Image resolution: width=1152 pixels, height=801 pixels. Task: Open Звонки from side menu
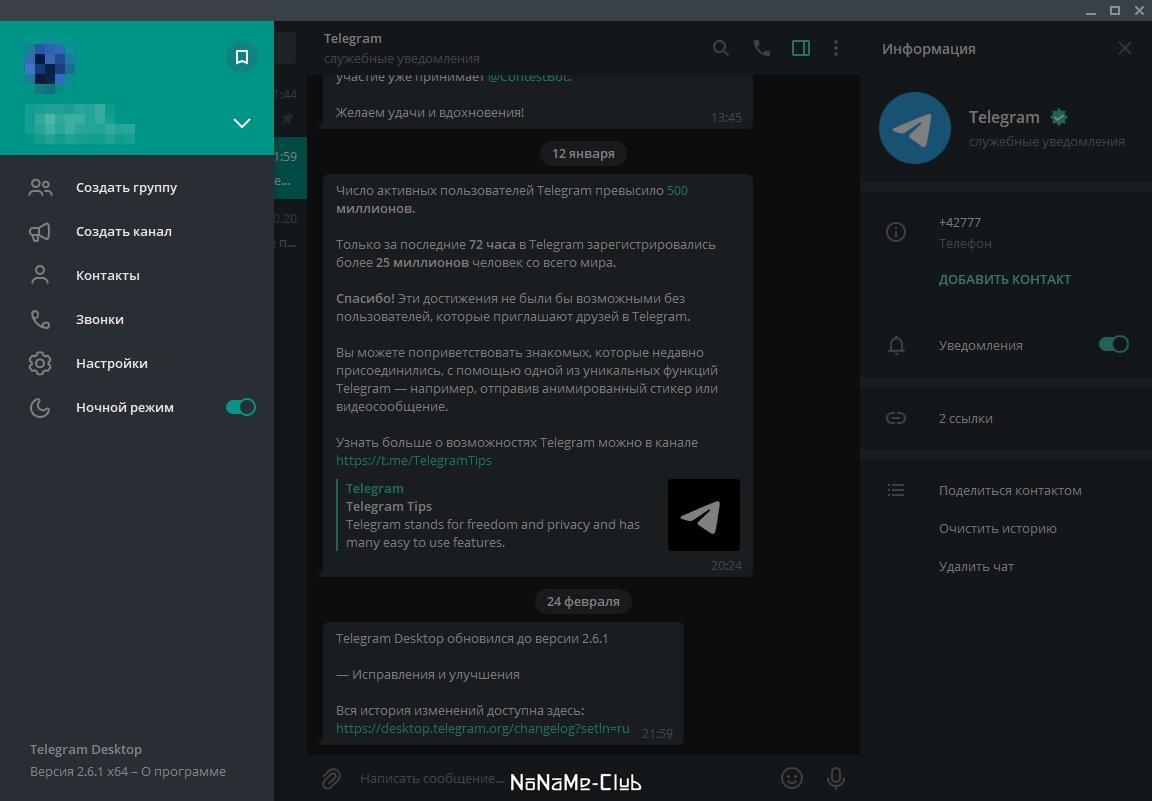(137, 320)
